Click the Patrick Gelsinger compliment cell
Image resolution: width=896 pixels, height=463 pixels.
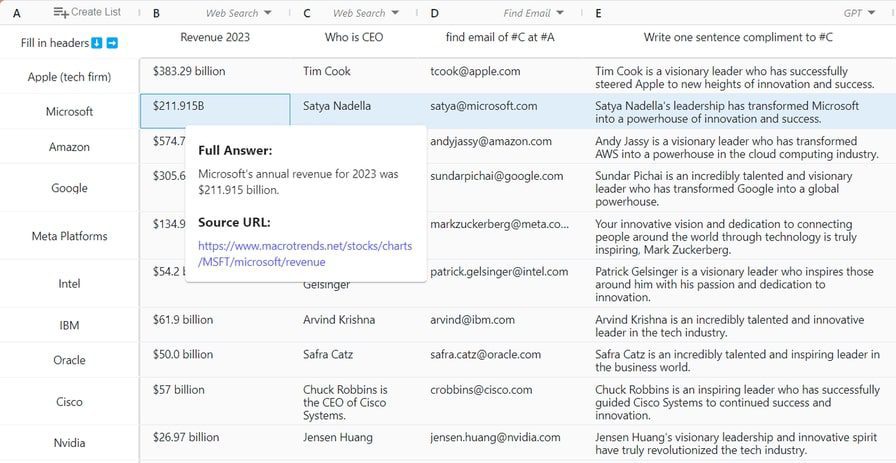(739, 283)
